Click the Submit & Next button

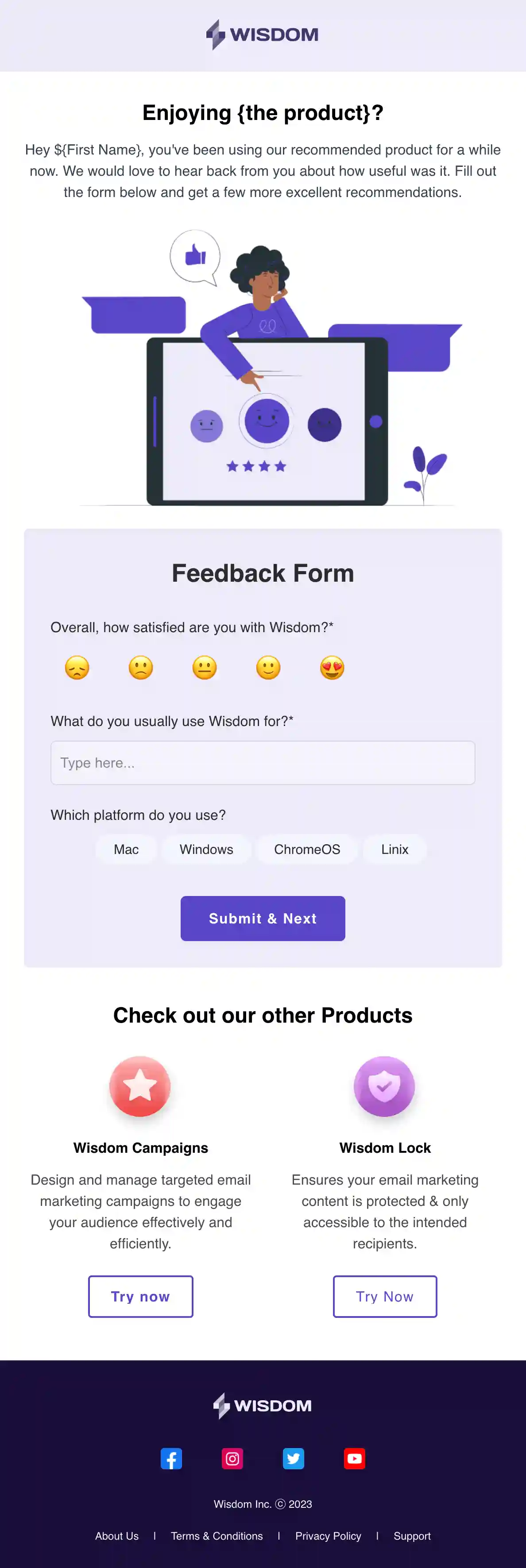(x=263, y=919)
